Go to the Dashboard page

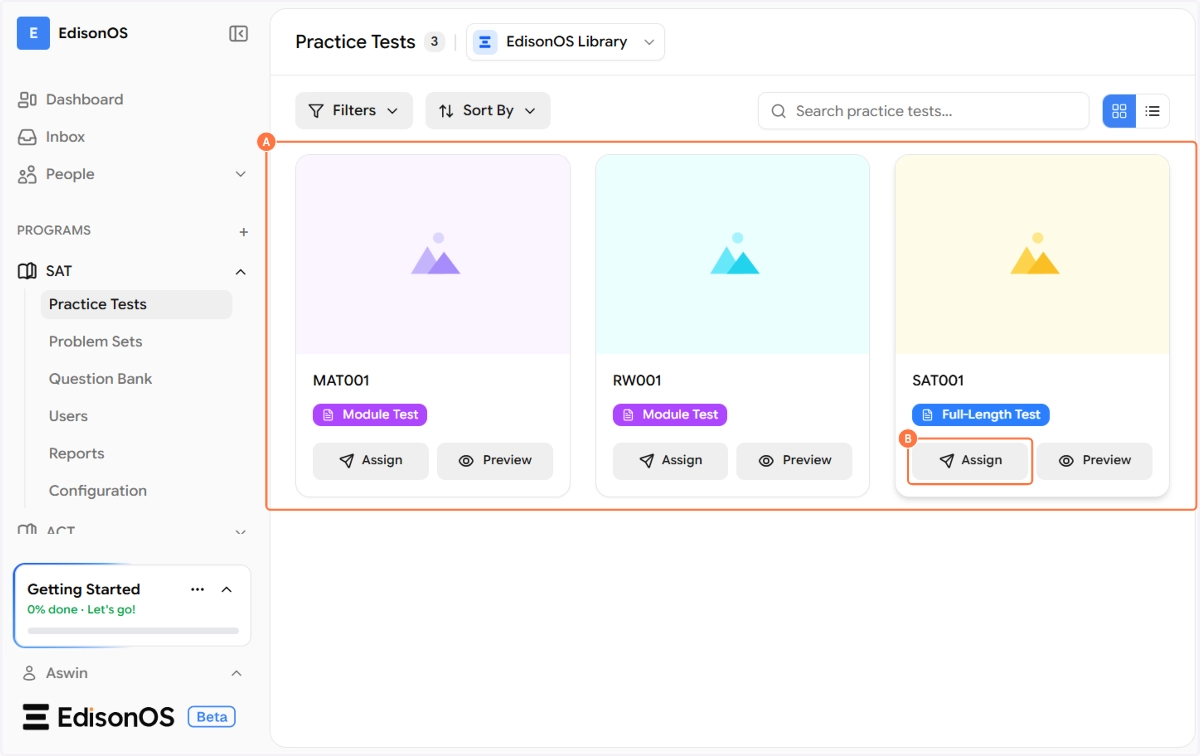click(84, 100)
